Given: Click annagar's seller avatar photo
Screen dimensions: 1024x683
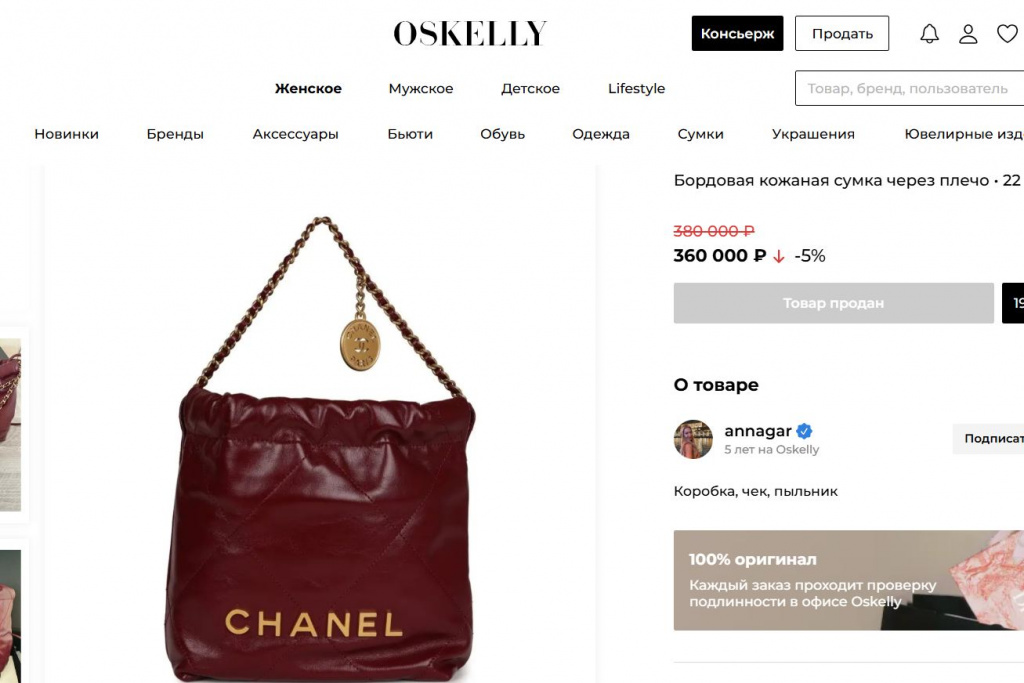Looking at the screenshot, I should coord(693,439).
